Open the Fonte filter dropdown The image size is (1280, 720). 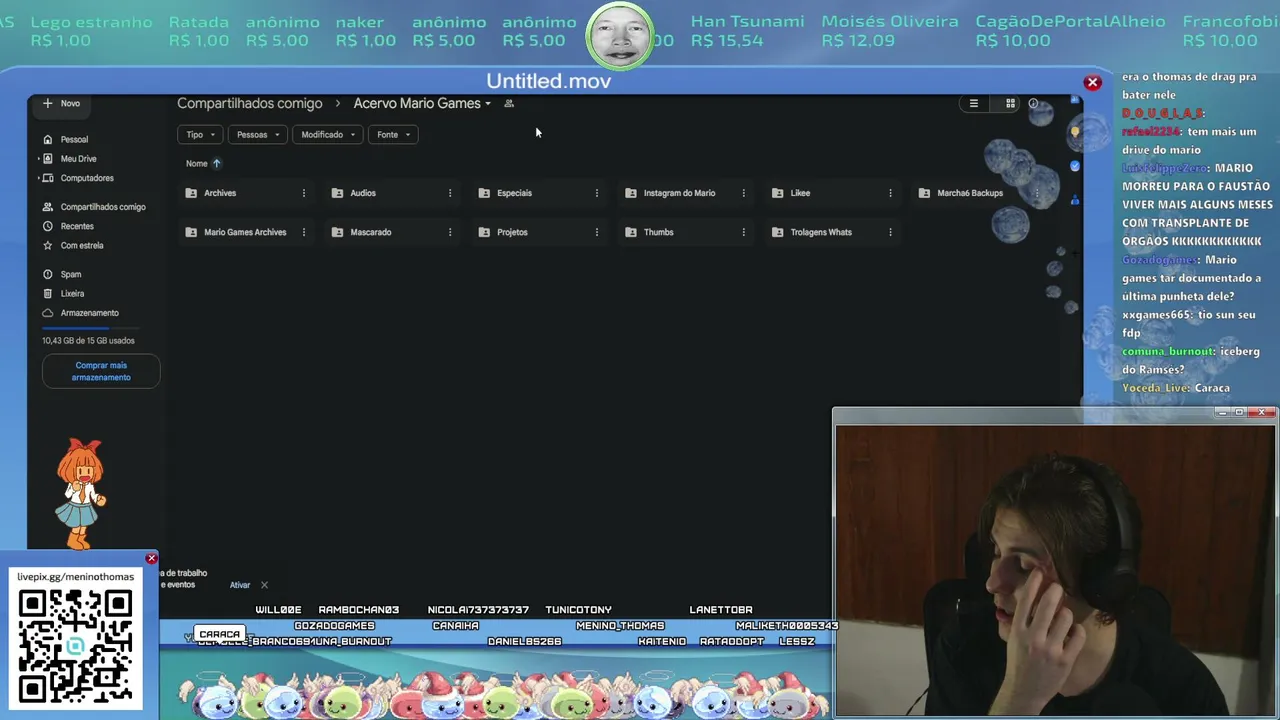pos(393,134)
